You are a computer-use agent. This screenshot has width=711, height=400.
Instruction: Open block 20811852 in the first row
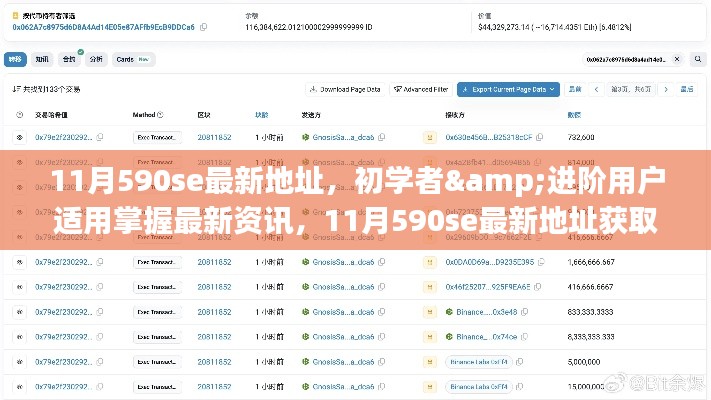pos(214,137)
